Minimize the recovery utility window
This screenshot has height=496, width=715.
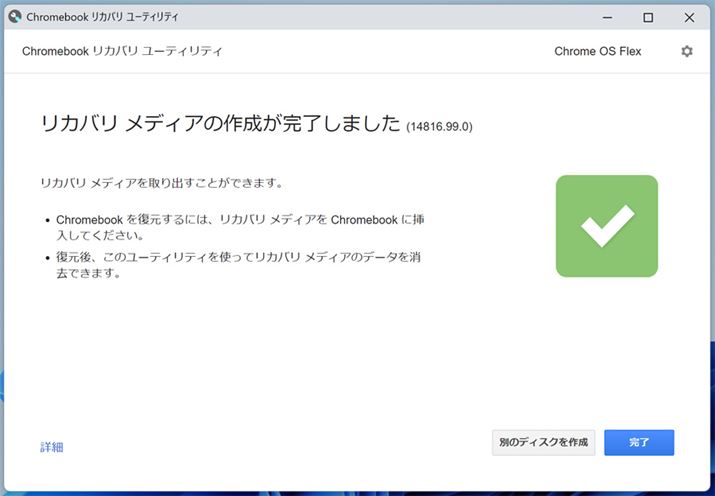607,17
